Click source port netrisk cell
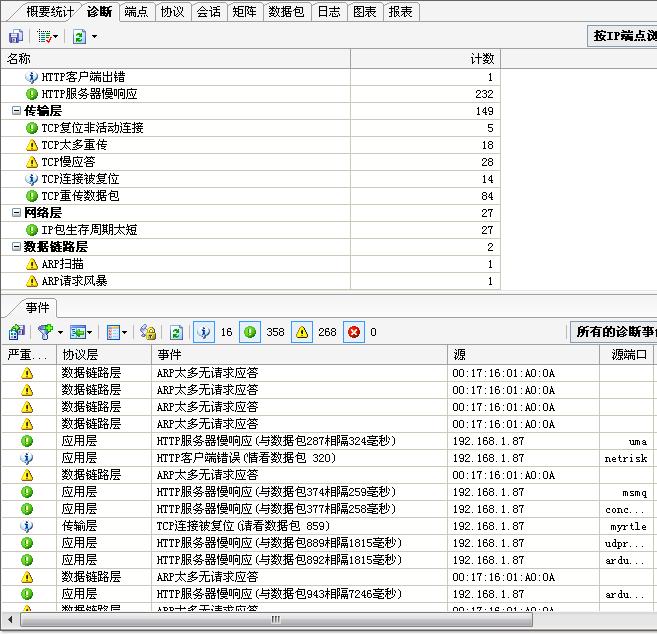 (626, 458)
